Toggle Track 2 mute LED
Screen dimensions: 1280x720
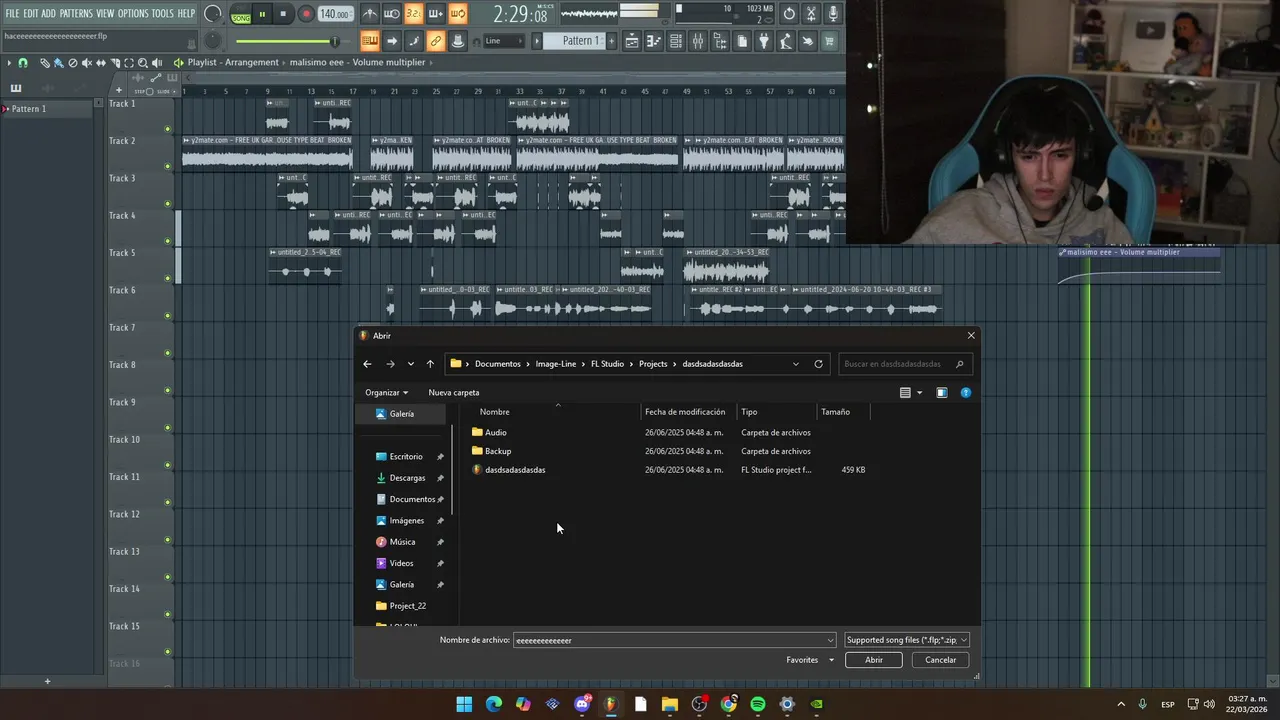[167, 167]
